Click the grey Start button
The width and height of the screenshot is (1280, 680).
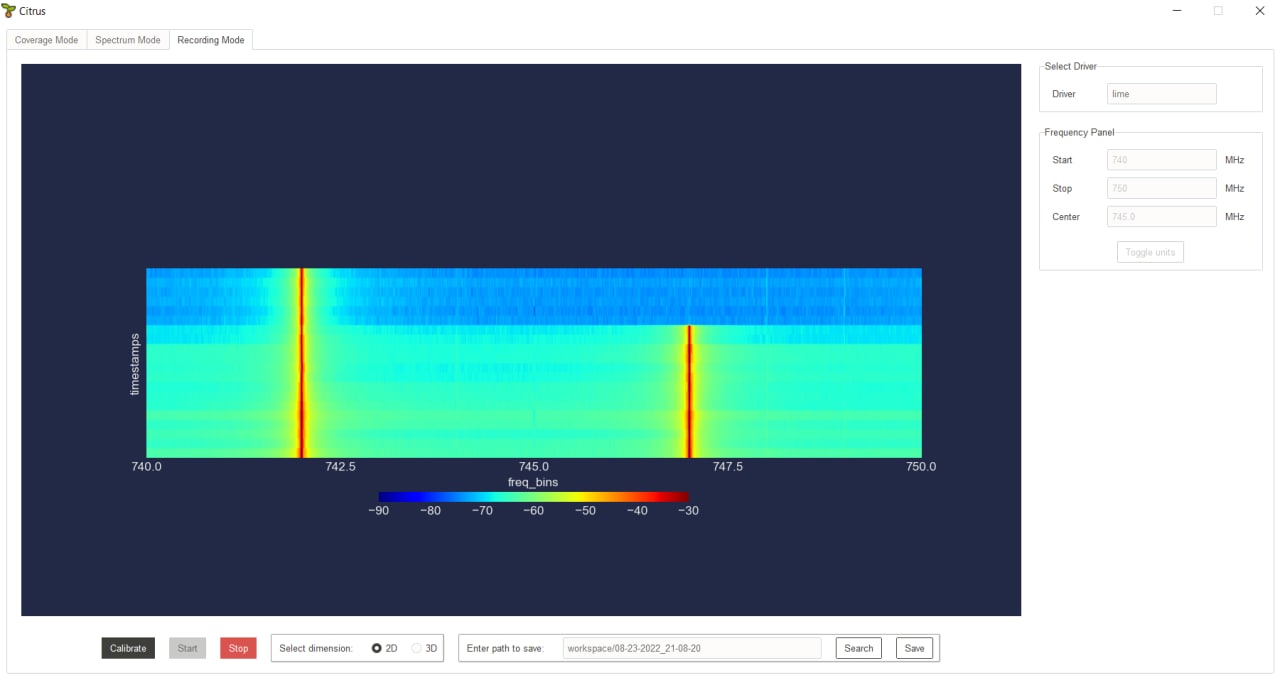188,648
